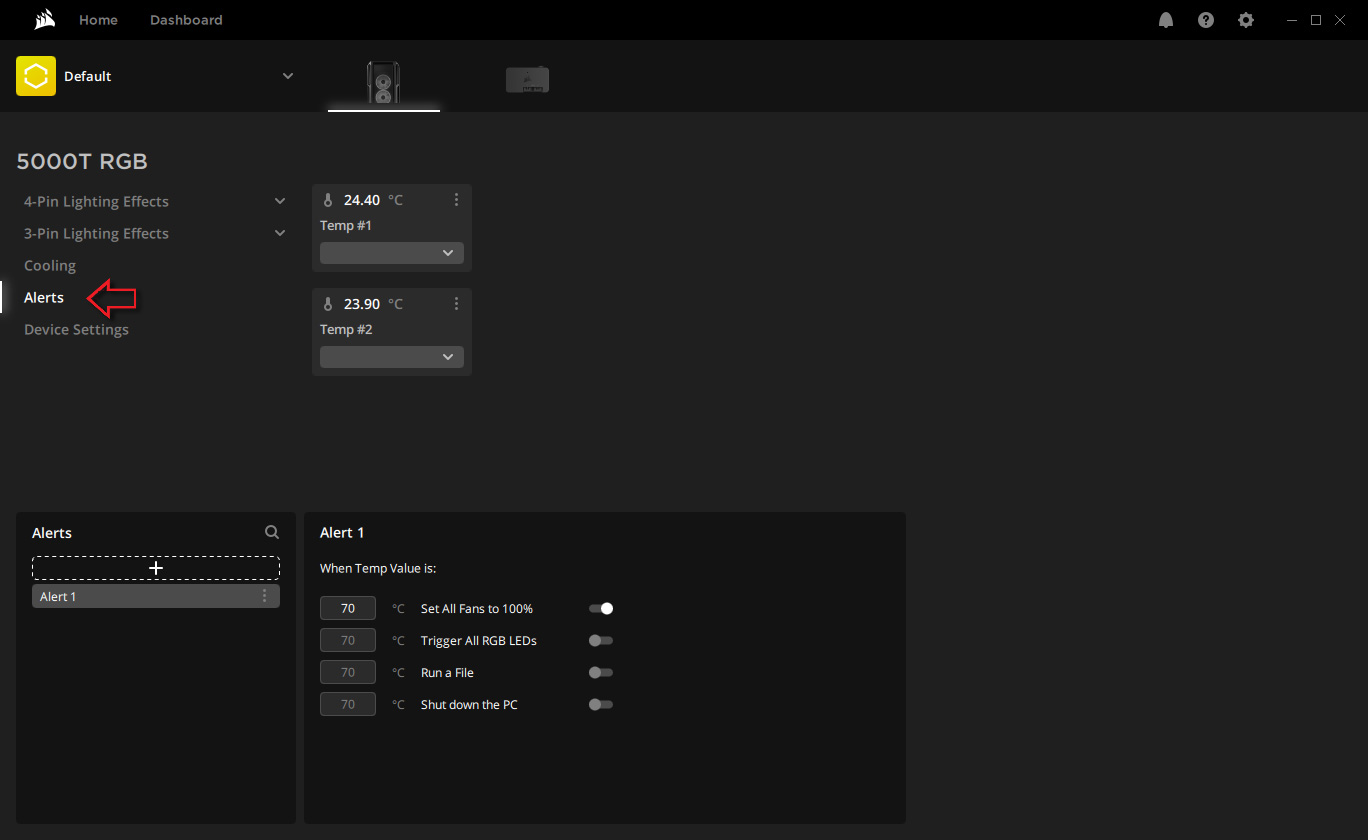The height and width of the screenshot is (840, 1368).
Task: Expand 3-Pin Lighting Effects section
Action: point(280,233)
